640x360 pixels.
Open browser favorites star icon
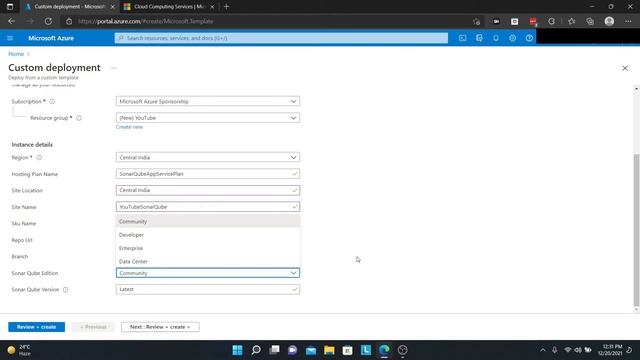(571, 21)
